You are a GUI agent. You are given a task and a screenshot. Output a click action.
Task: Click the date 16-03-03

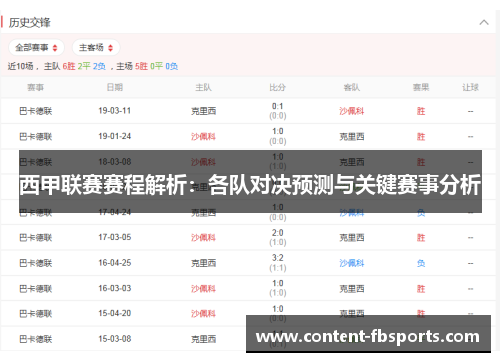(x=115, y=288)
